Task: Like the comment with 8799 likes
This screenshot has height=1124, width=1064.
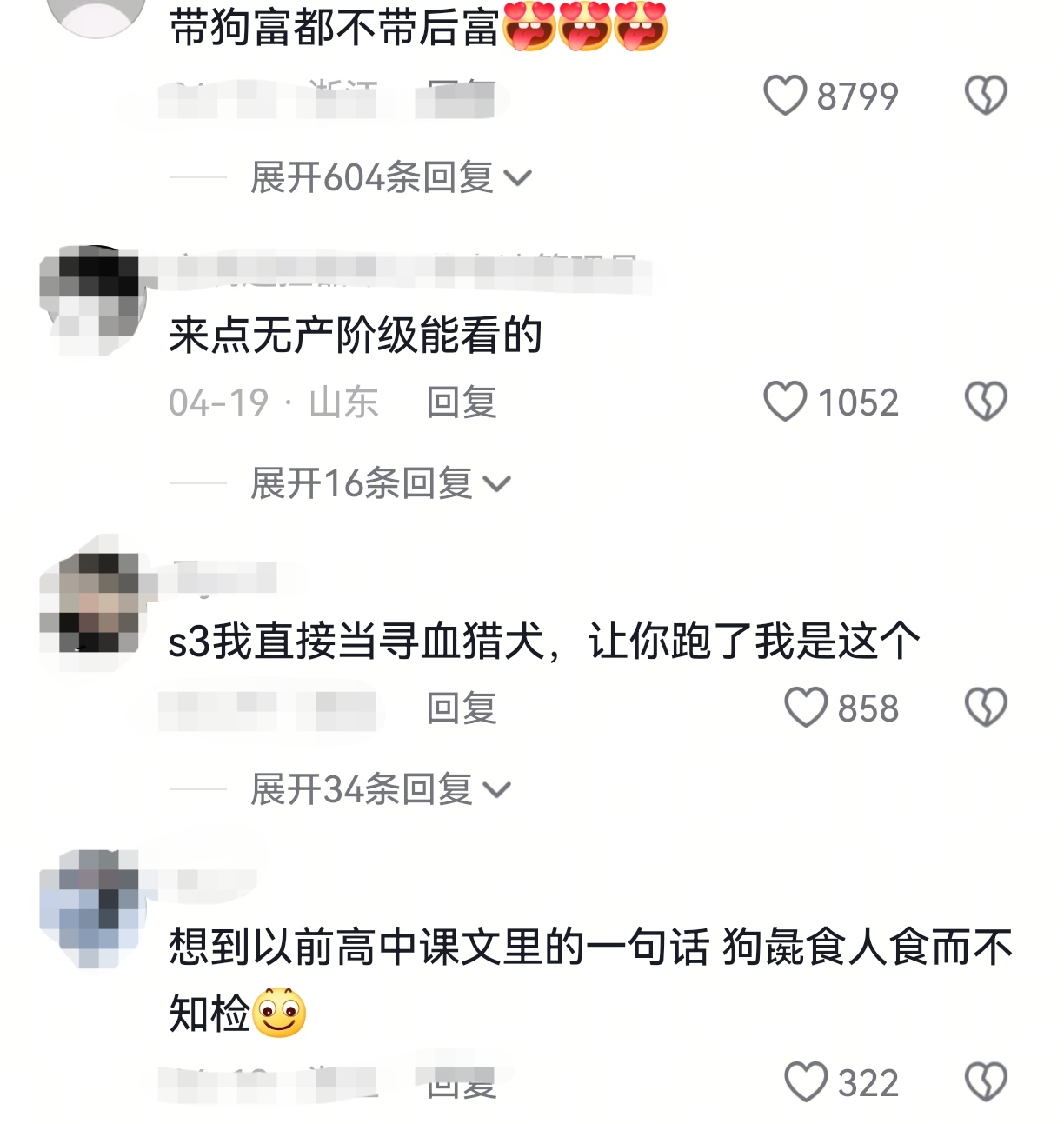Action: pos(785,96)
